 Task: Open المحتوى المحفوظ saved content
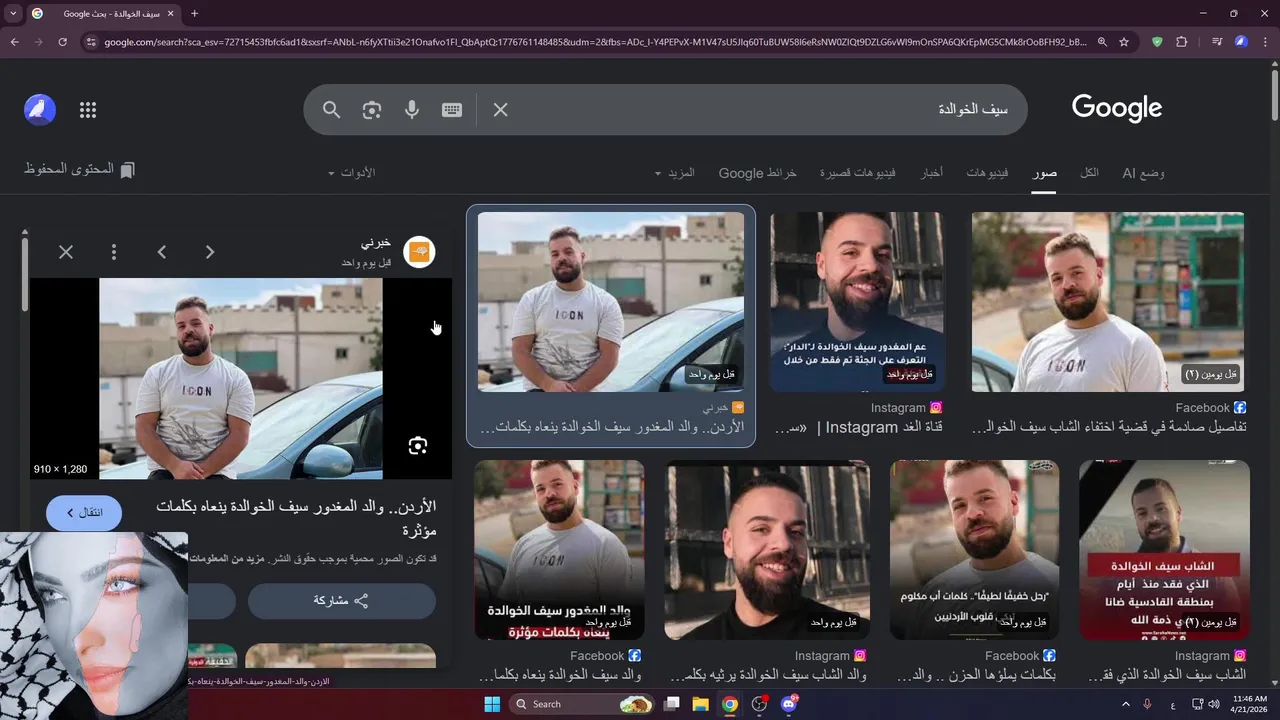pos(79,170)
